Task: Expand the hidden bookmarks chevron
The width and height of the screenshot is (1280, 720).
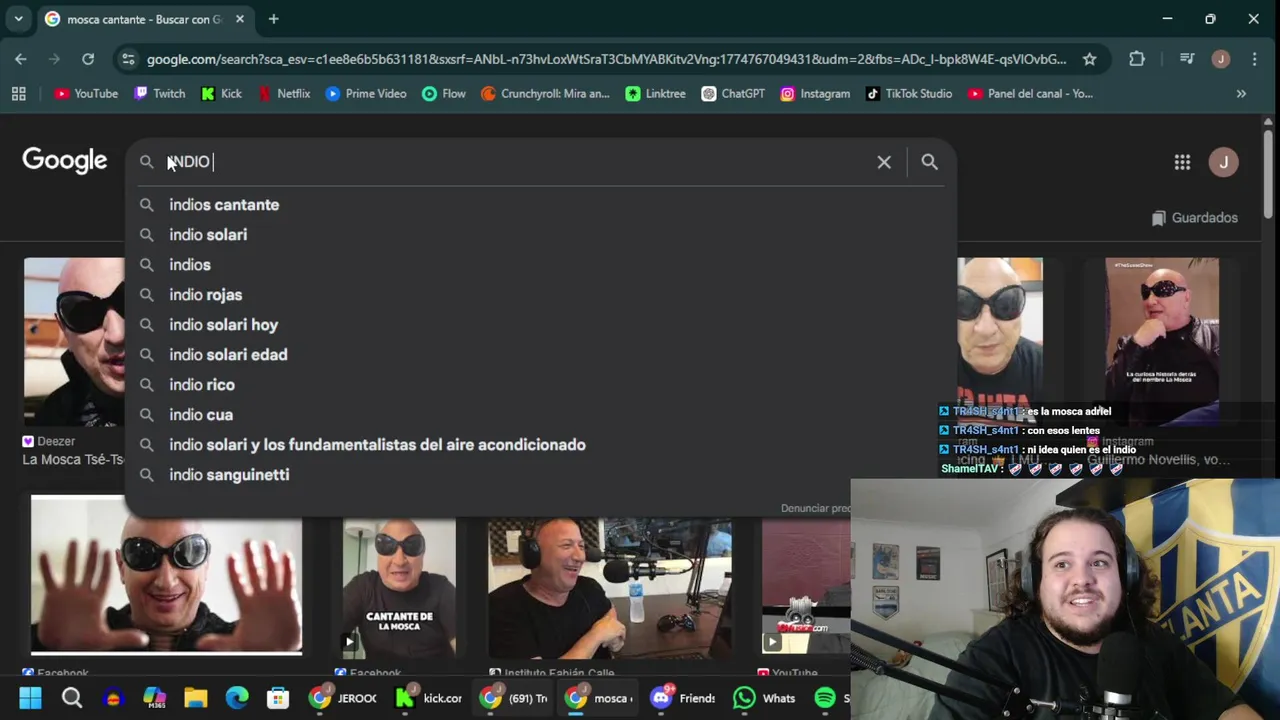Action: tap(1241, 93)
